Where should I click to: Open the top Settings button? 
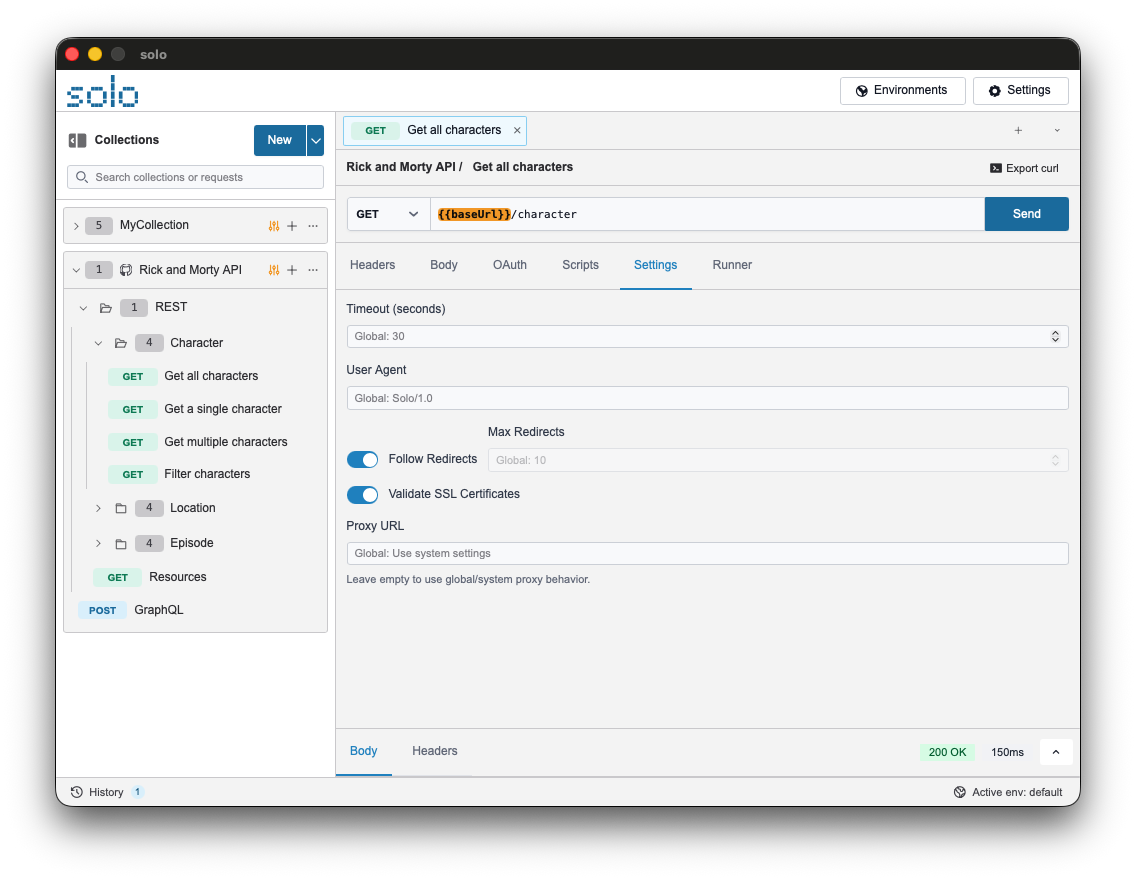[1020, 91]
